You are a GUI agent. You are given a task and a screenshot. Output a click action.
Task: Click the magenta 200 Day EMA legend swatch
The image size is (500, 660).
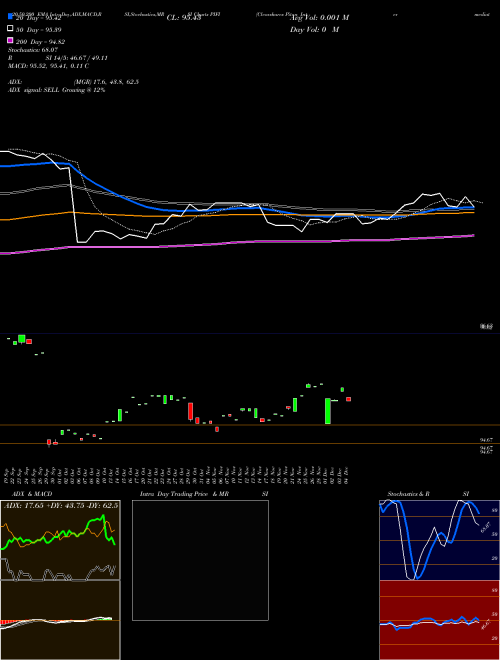click(x=10, y=40)
